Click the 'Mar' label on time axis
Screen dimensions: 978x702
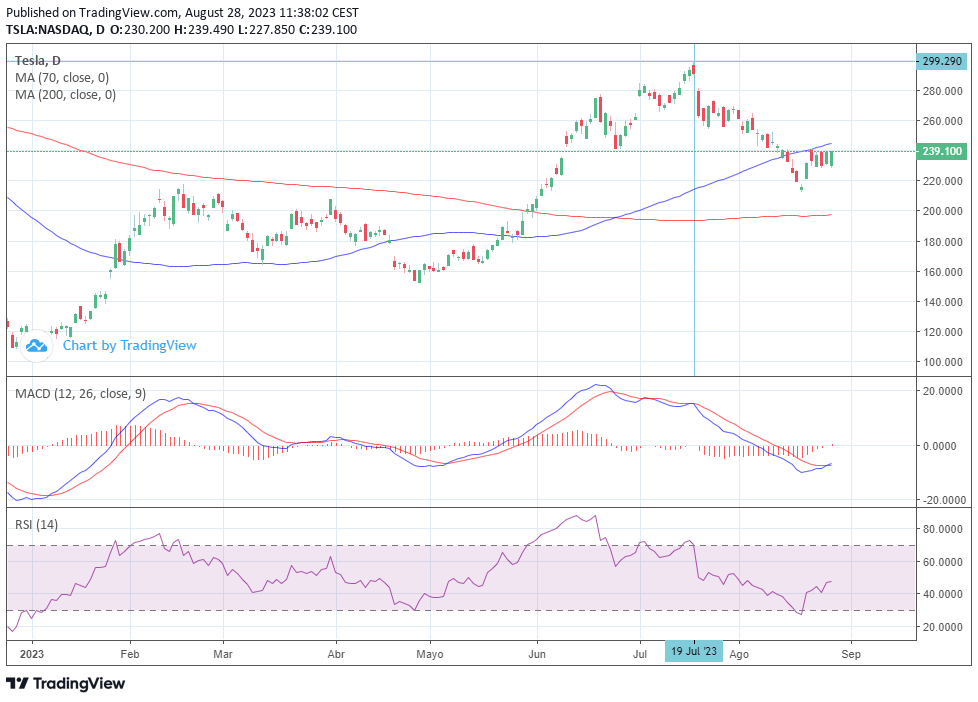point(223,654)
